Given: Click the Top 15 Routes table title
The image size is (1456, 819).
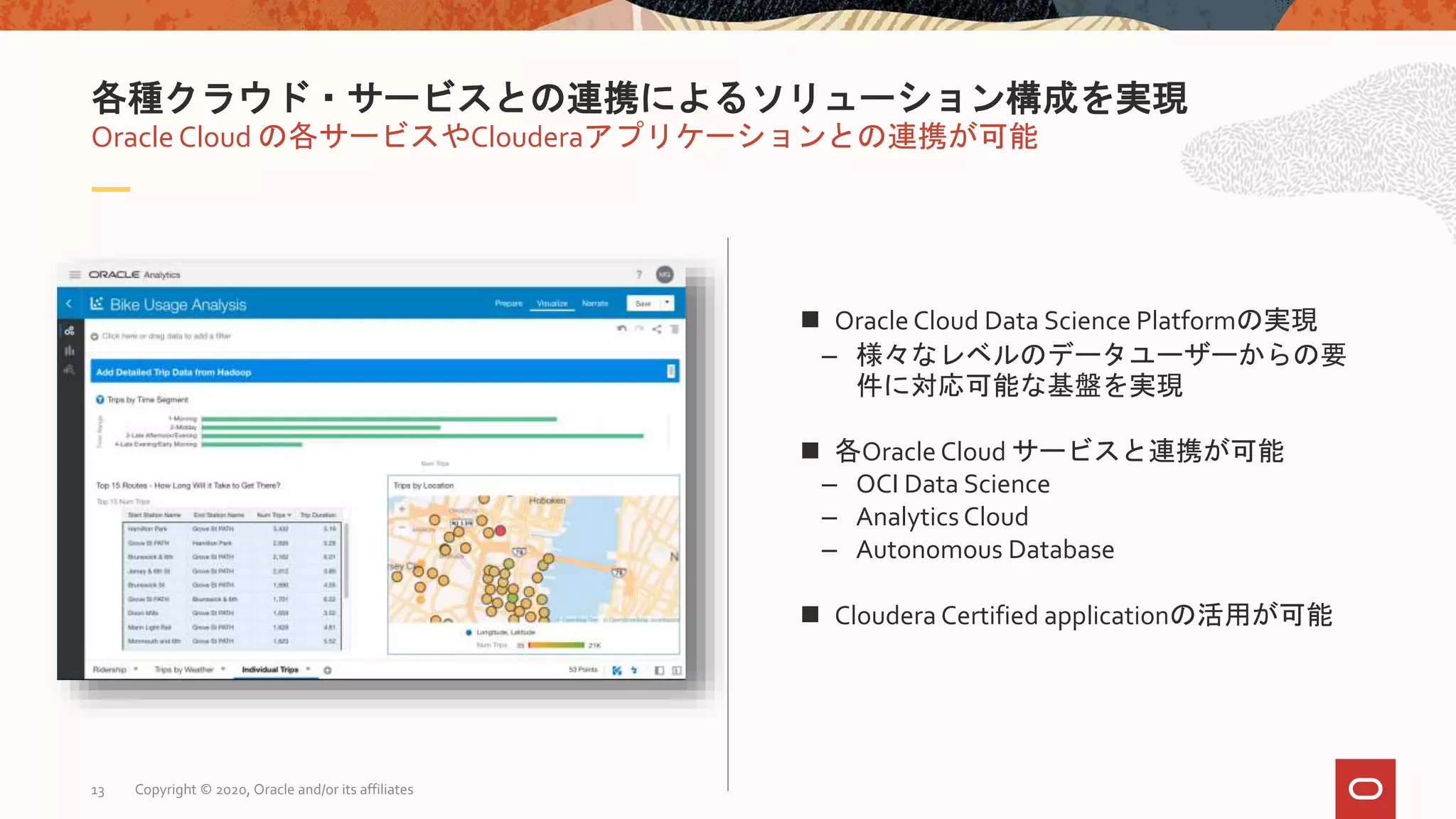Looking at the screenshot, I should [x=188, y=486].
